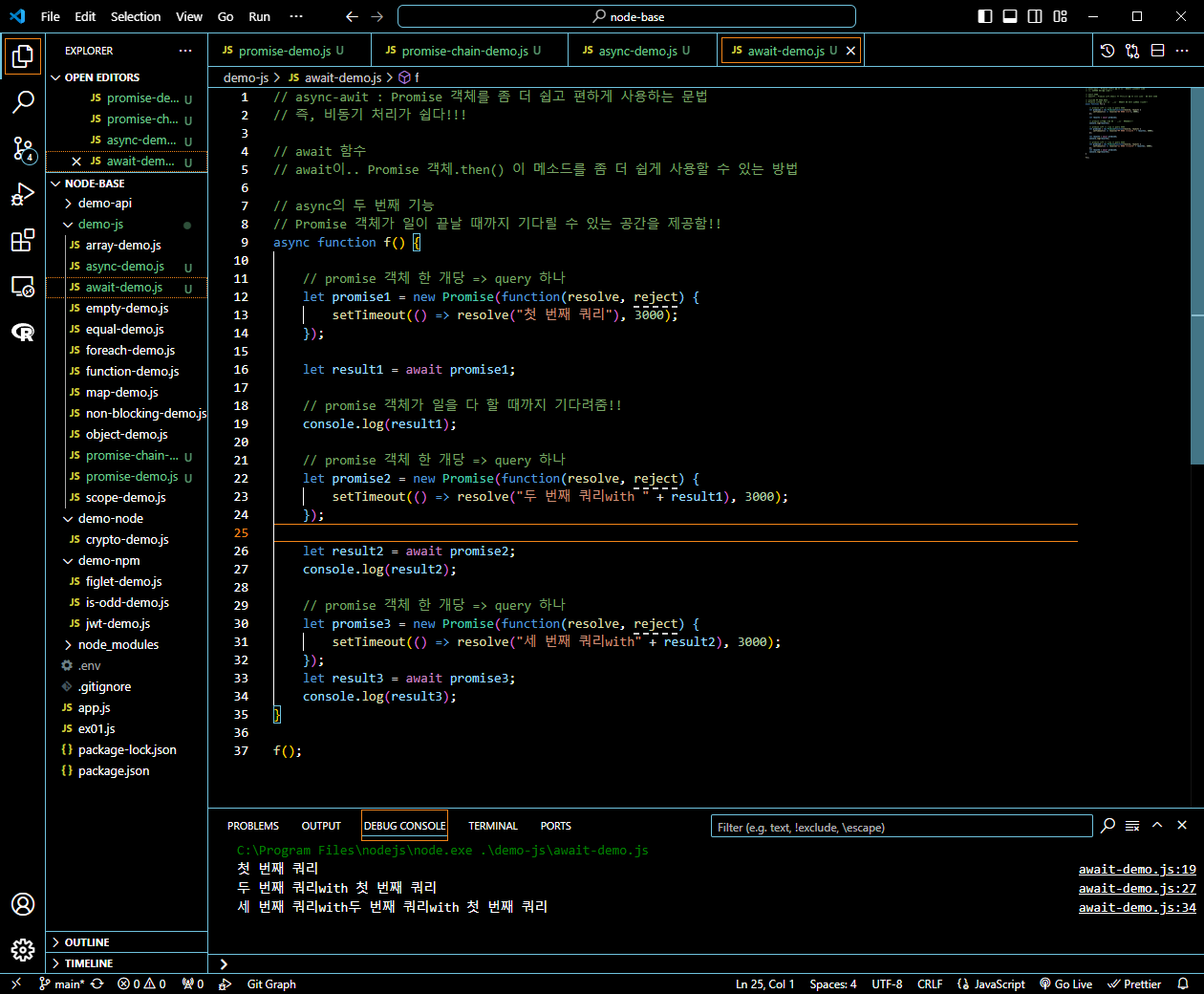The height and width of the screenshot is (994, 1204).
Task: Open Source Control view with badge
Action: tap(23, 148)
